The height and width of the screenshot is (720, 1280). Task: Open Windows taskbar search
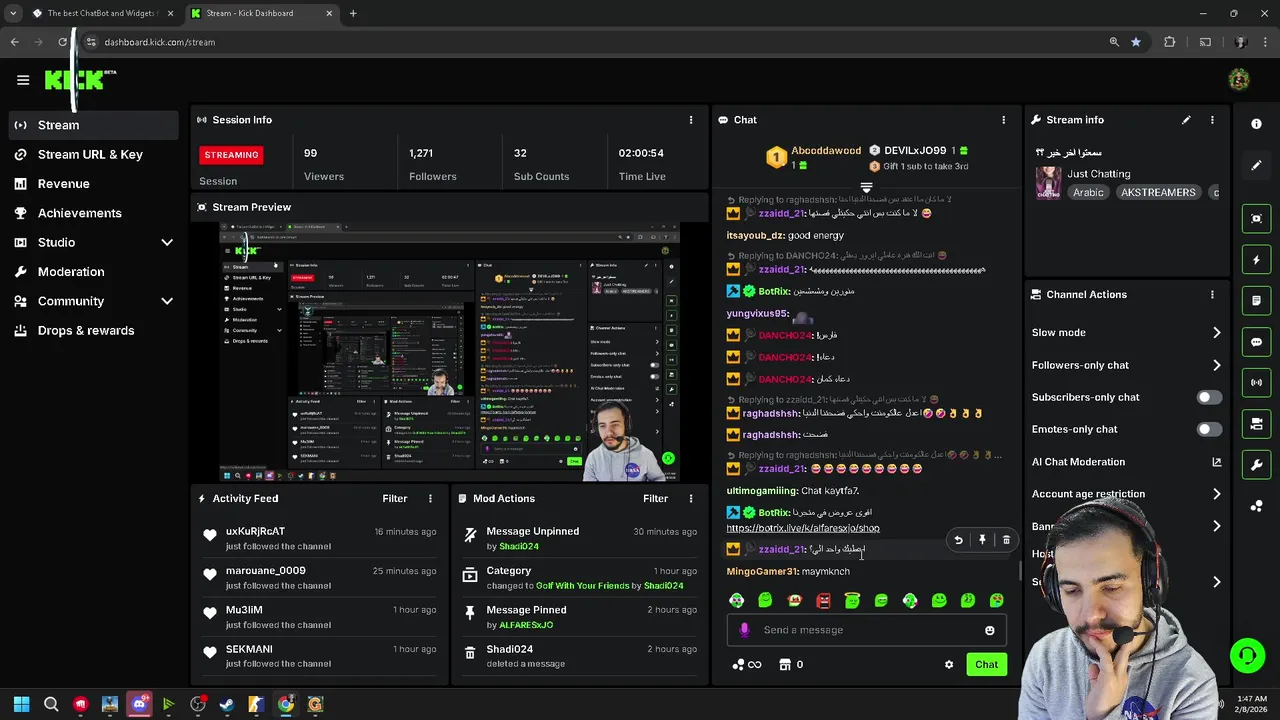pos(51,704)
